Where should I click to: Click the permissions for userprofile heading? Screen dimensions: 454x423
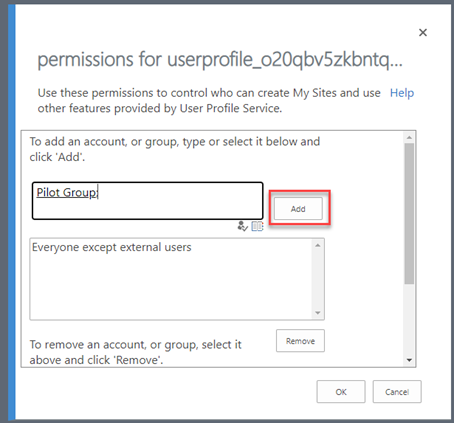(x=220, y=60)
